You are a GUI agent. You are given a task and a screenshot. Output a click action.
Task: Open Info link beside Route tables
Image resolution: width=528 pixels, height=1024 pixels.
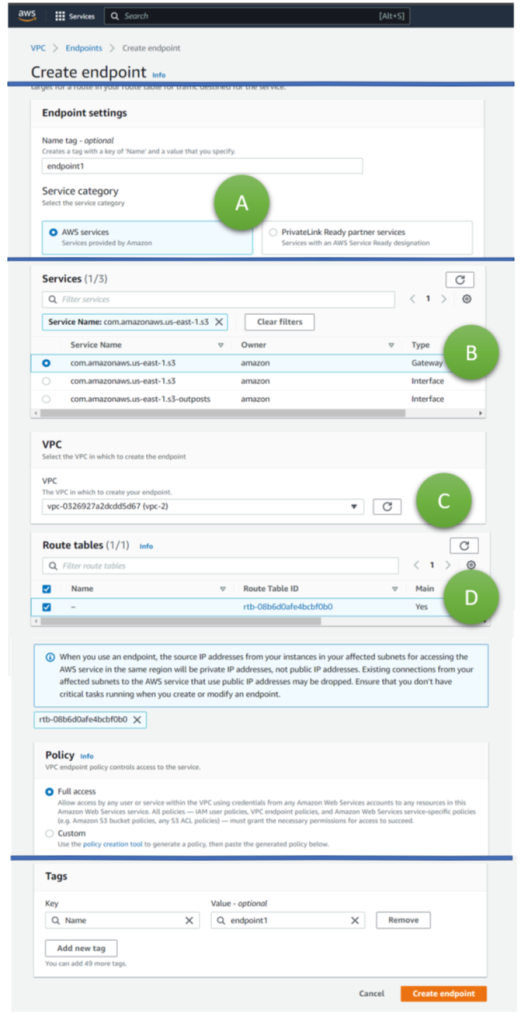[146, 546]
